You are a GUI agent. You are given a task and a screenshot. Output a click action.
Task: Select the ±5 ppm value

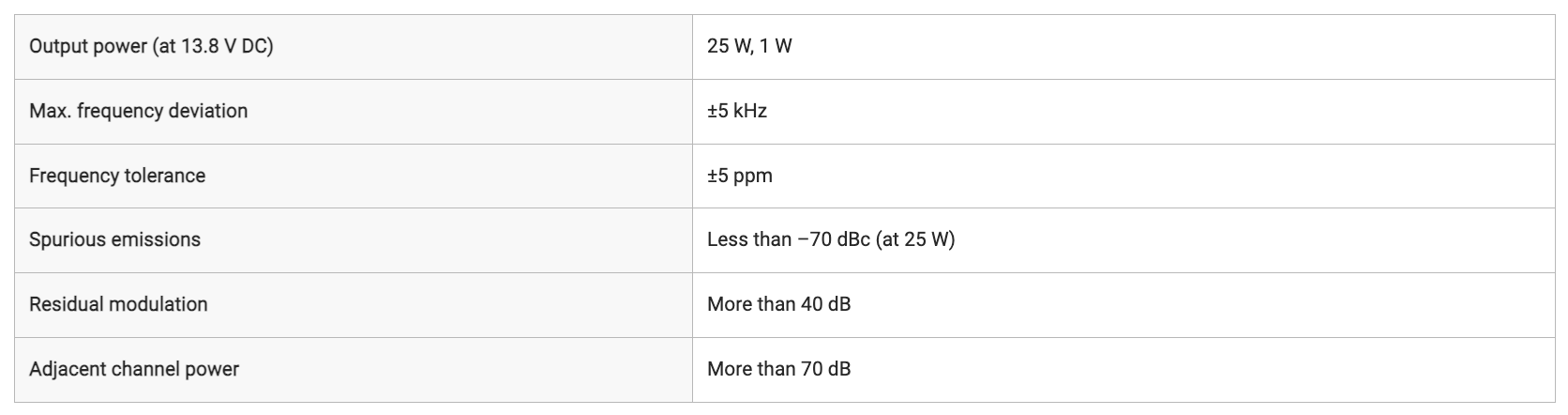point(740,176)
